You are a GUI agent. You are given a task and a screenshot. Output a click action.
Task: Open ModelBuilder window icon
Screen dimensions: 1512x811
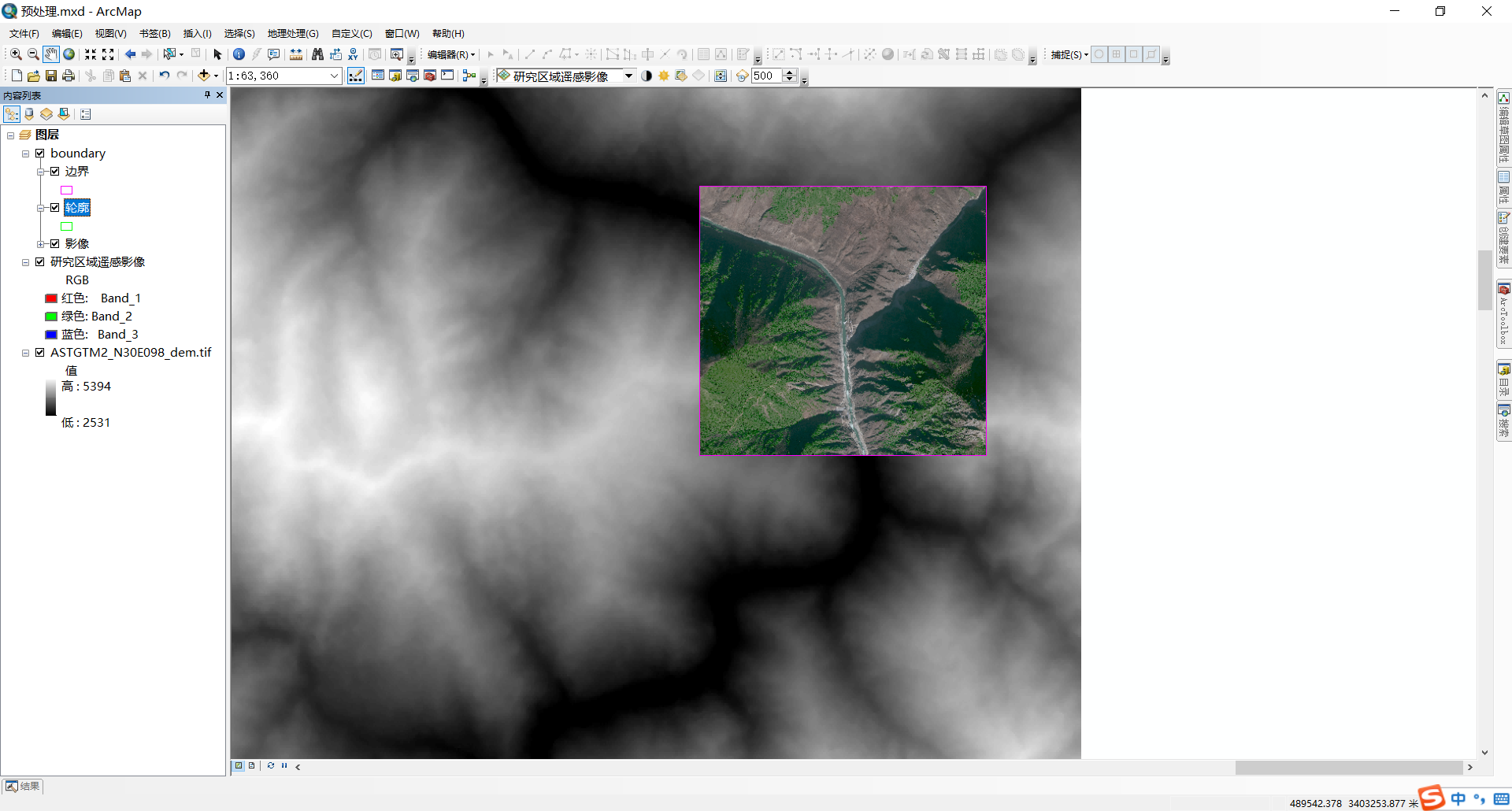coord(469,76)
